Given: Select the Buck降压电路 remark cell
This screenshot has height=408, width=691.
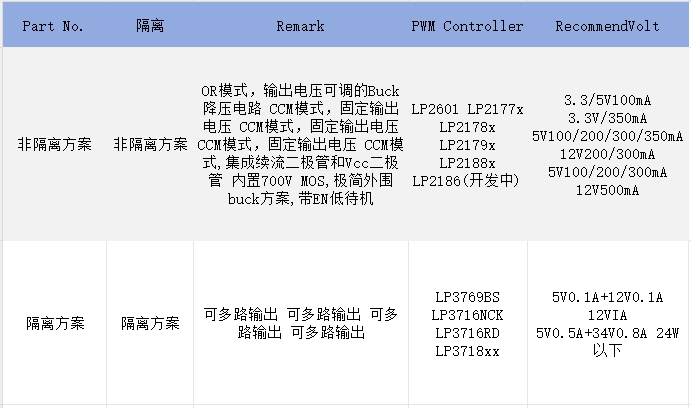Looking at the screenshot, I should tap(300, 145).
